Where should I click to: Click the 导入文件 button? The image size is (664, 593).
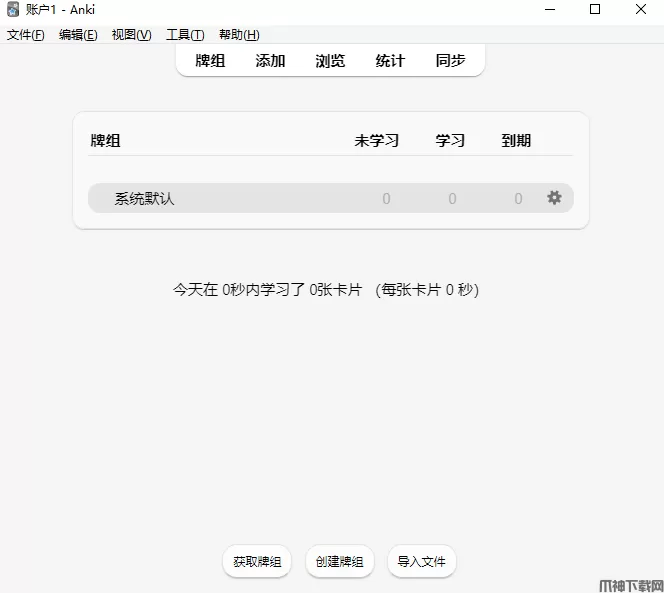pos(422,562)
